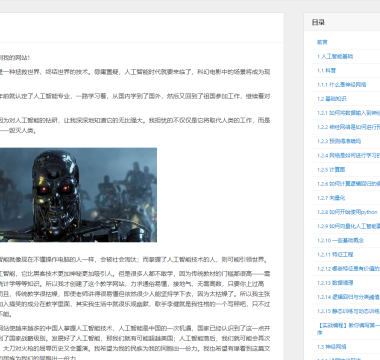The height and width of the screenshot is (360, 380).
Task: Open section 1.2.2 about neural network prediction
Action: tap(348, 127)
